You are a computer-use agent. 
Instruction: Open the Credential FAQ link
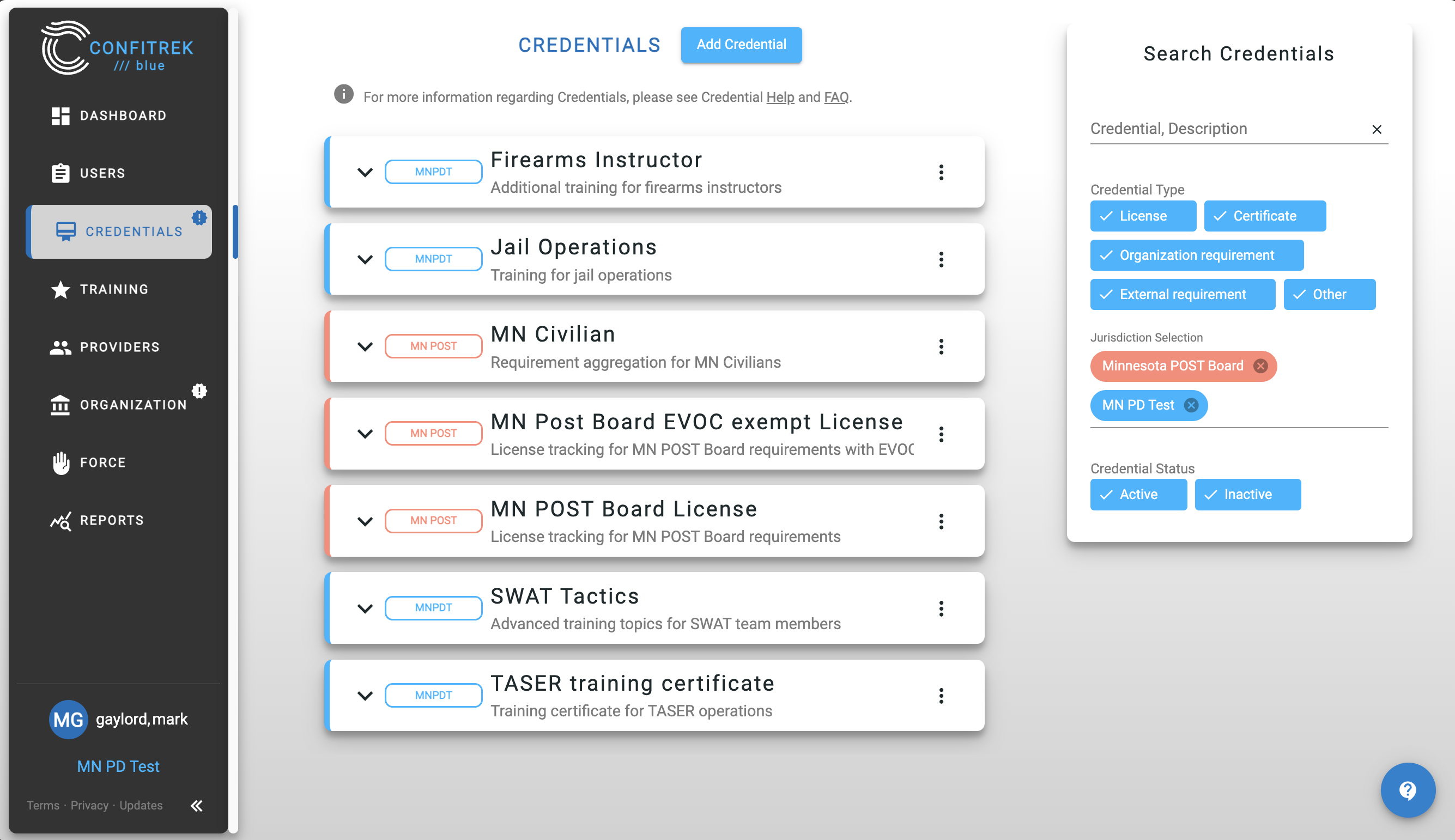click(x=836, y=97)
